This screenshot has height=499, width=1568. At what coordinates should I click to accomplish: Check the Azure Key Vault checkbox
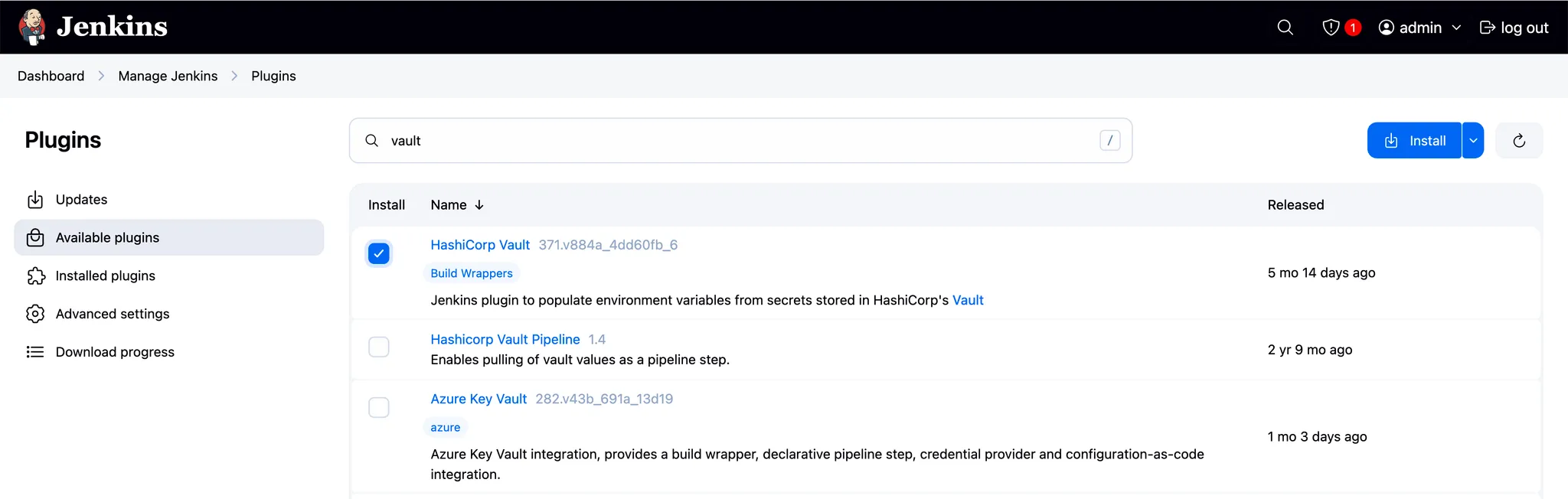(x=379, y=407)
